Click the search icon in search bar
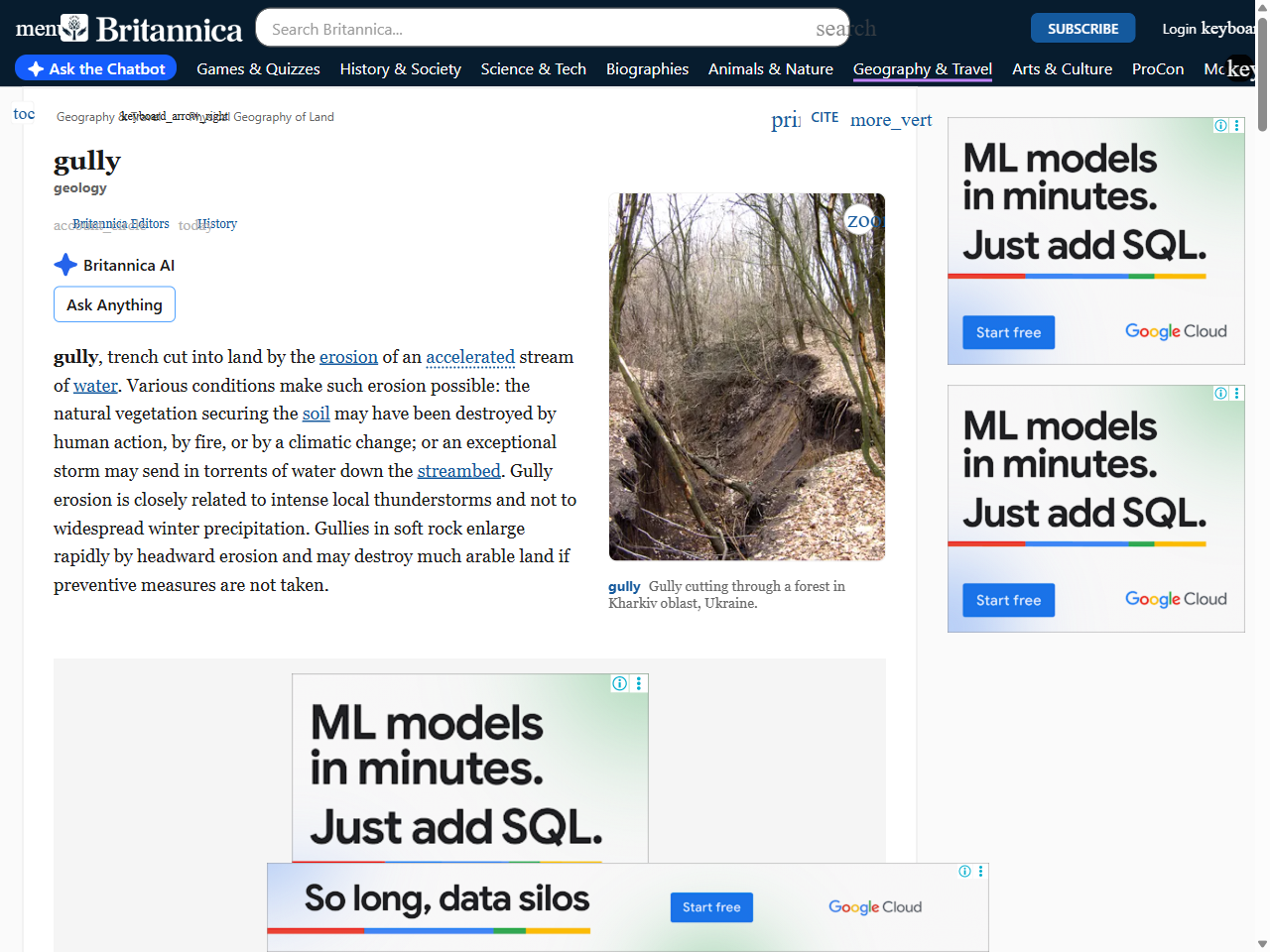Viewport: 1270px width, 952px height. (x=844, y=29)
